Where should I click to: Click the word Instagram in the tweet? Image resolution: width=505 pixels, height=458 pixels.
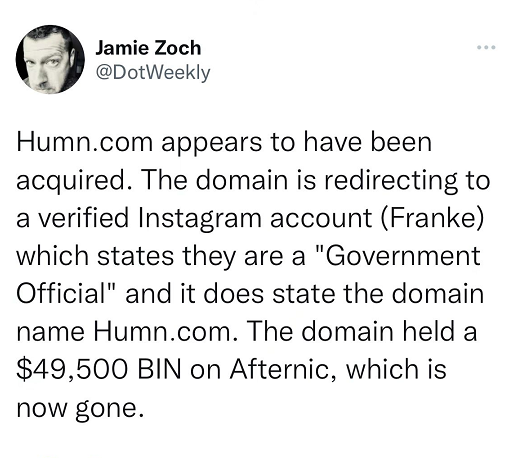click(200, 219)
